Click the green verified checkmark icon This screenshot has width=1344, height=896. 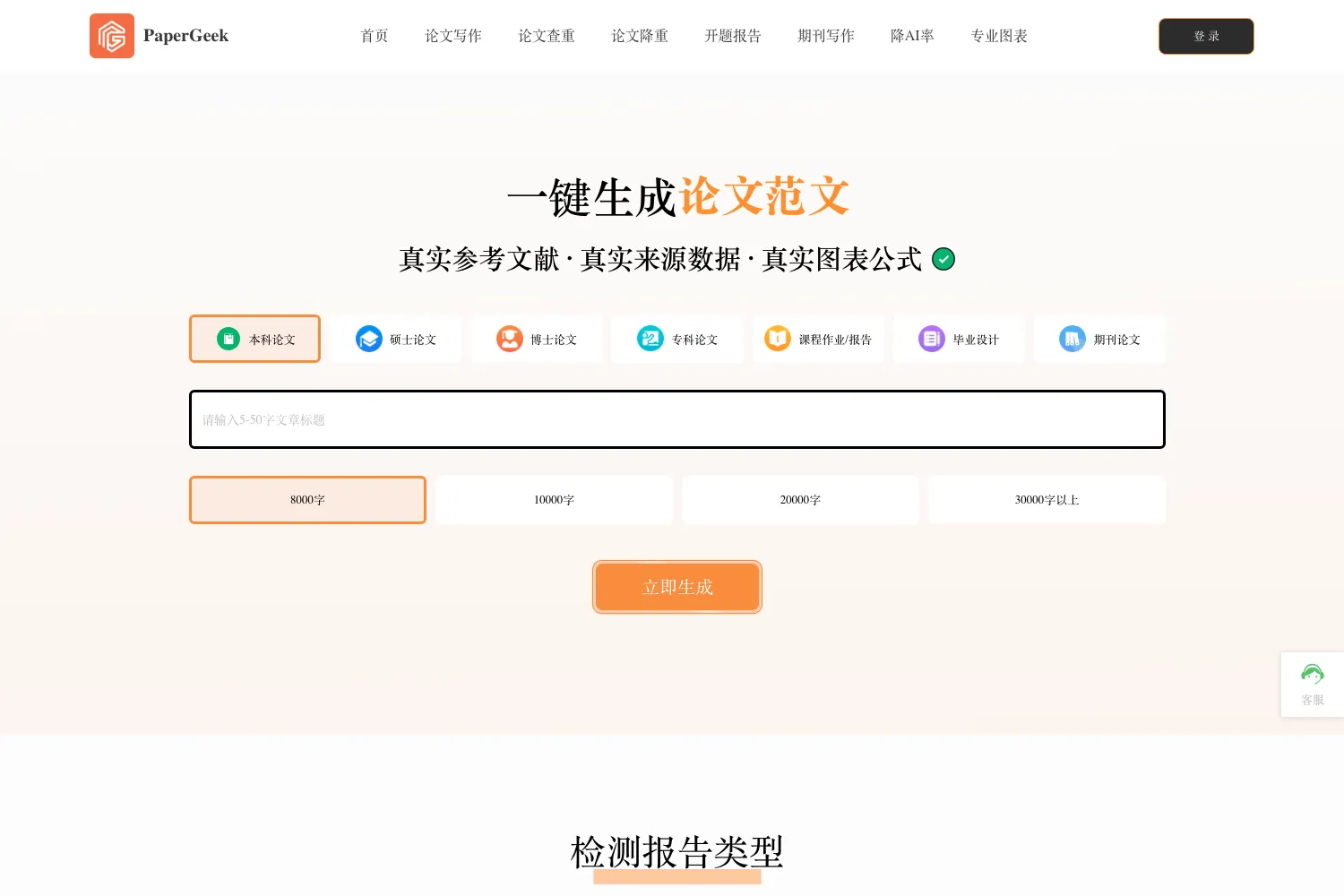[x=943, y=259]
